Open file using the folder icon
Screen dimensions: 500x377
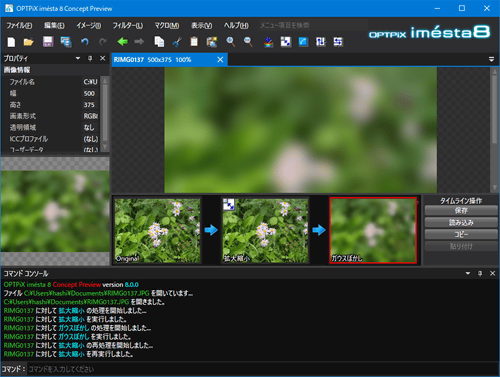point(29,42)
